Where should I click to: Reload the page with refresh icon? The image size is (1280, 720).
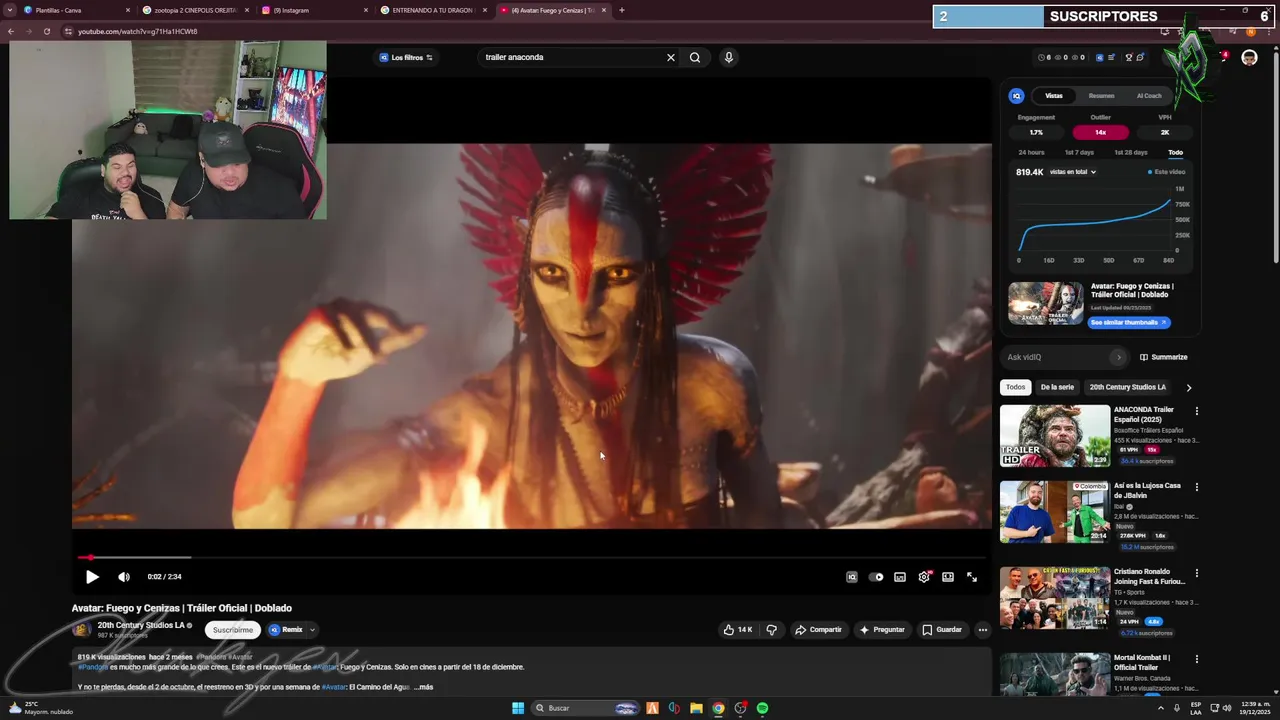(47, 31)
